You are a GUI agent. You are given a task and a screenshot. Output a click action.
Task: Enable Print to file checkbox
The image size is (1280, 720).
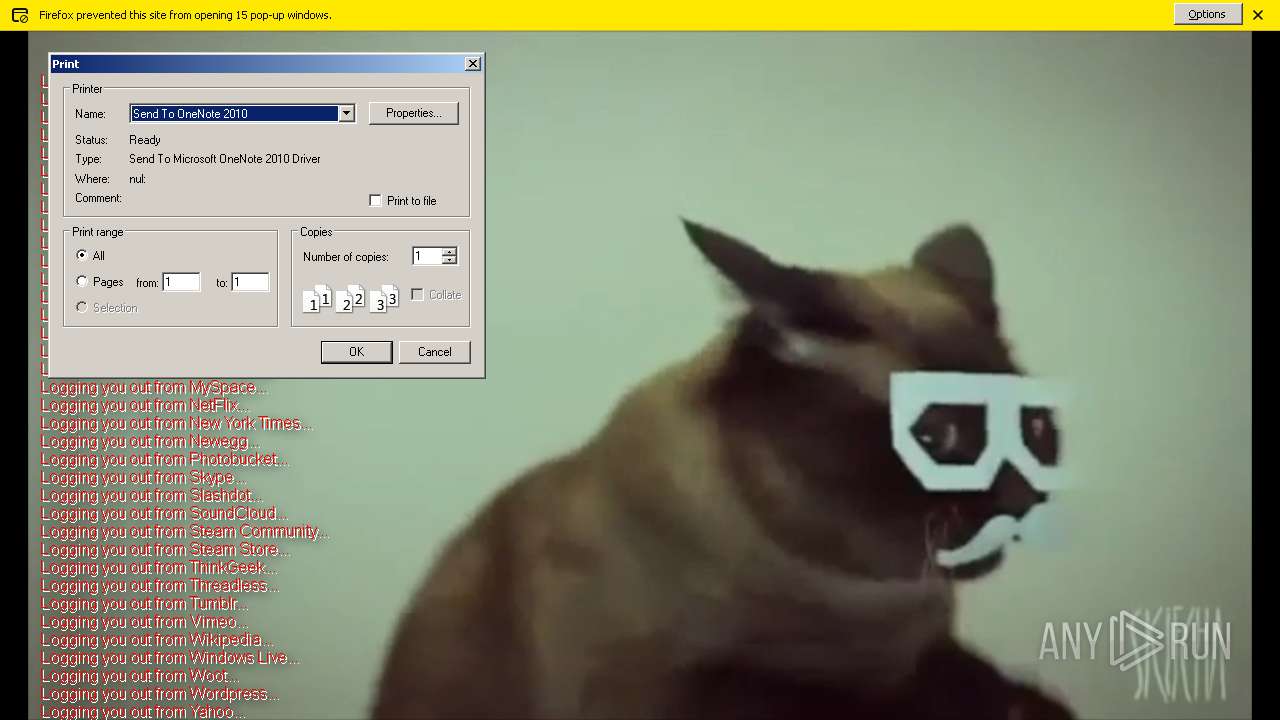point(375,201)
